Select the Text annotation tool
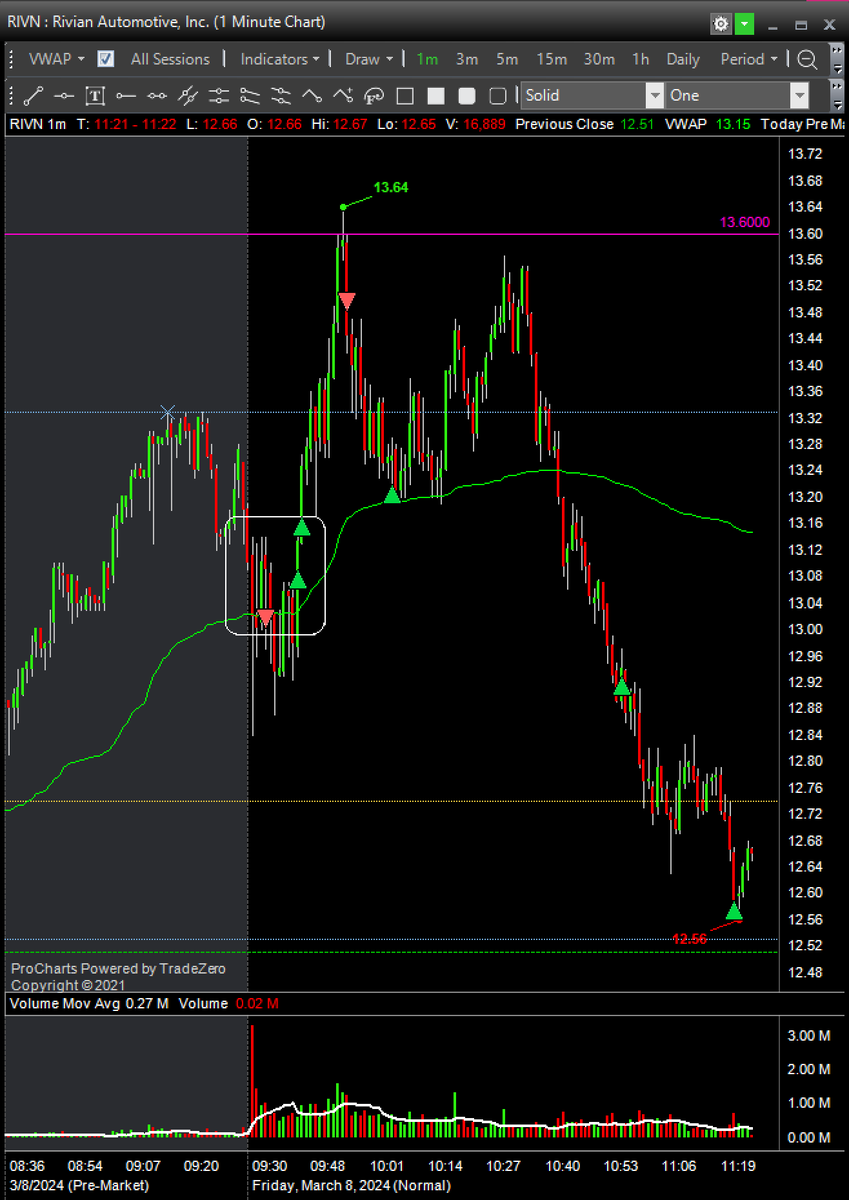The width and height of the screenshot is (849, 1200). tap(95, 95)
